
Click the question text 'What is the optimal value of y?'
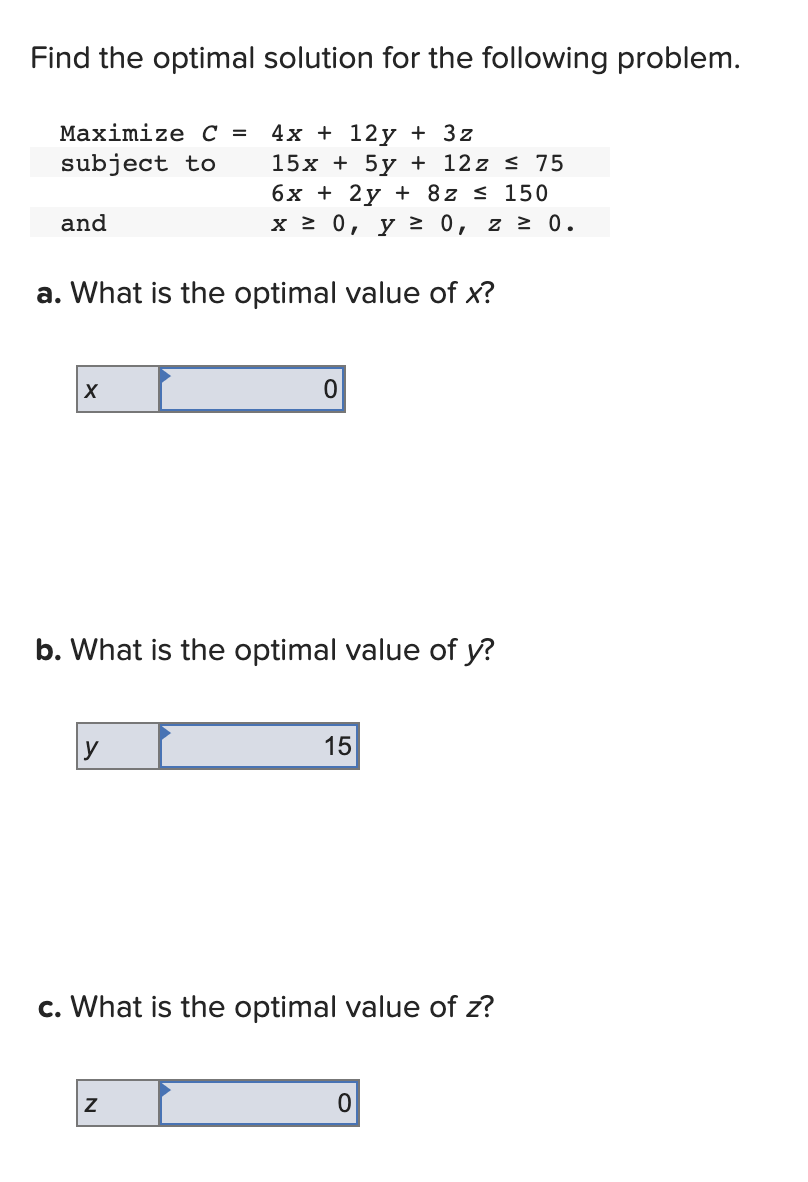(x=280, y=650)
